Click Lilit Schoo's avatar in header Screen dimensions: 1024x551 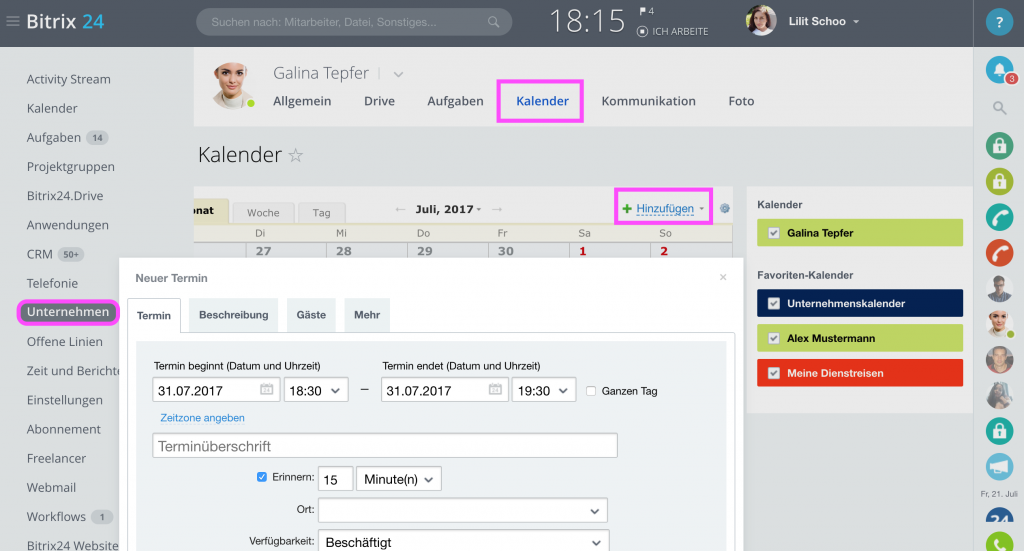[x=761, y=21]
